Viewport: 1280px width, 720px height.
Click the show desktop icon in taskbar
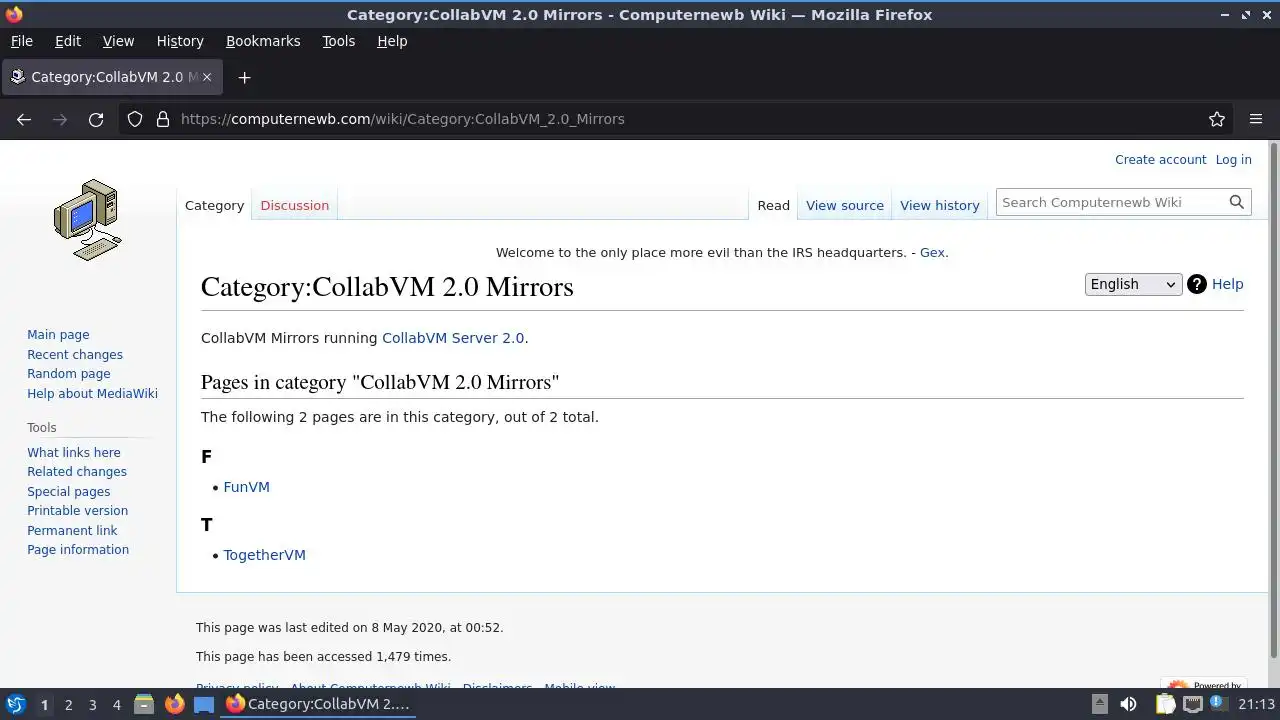204,704
